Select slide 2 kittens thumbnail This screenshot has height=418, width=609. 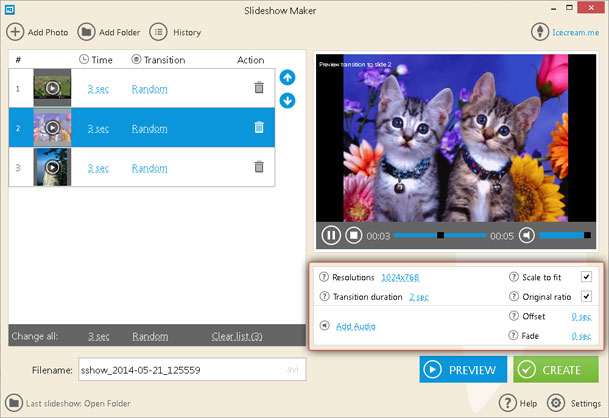click(x=52, y=127)
